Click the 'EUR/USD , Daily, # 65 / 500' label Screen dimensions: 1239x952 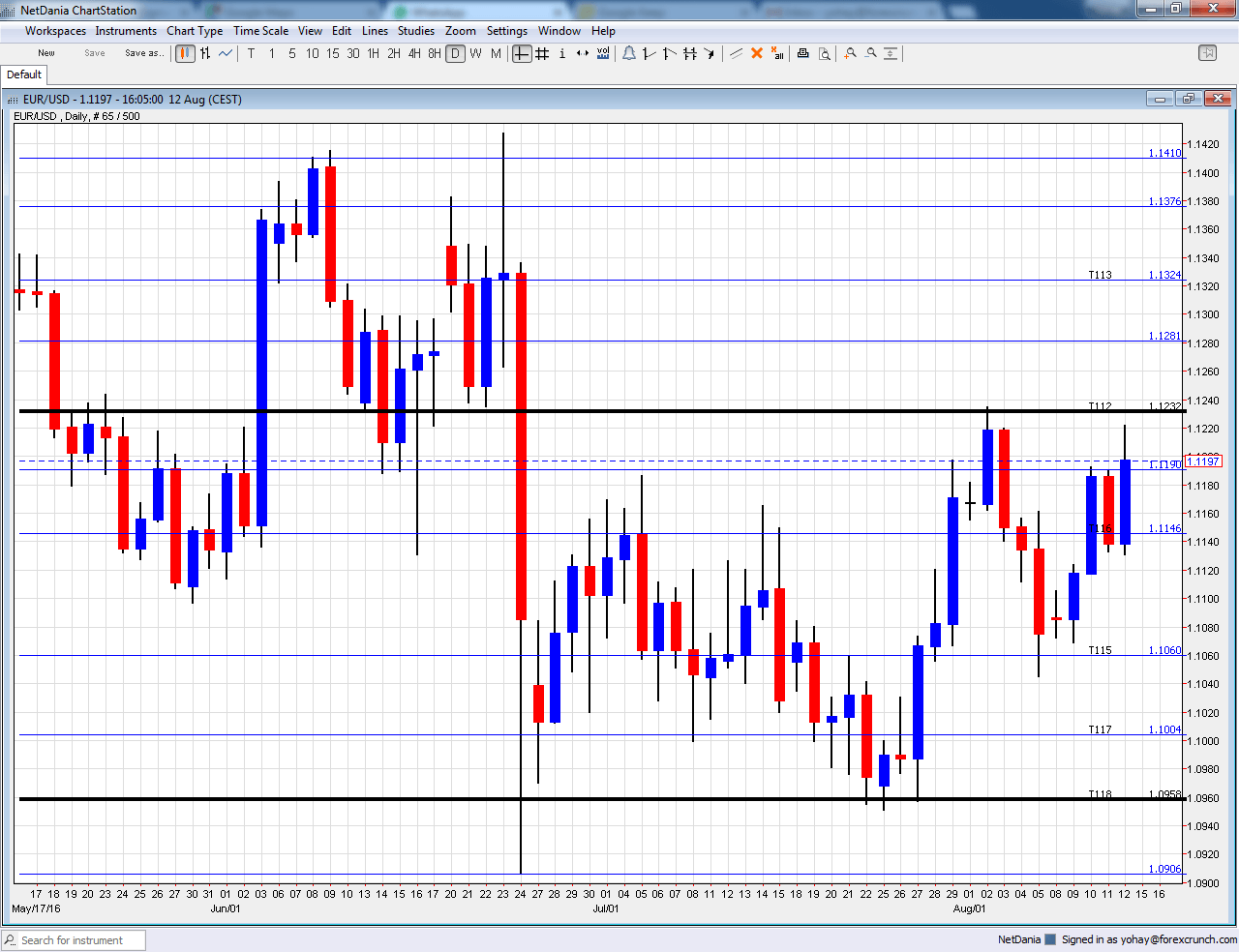coord(76,116)
